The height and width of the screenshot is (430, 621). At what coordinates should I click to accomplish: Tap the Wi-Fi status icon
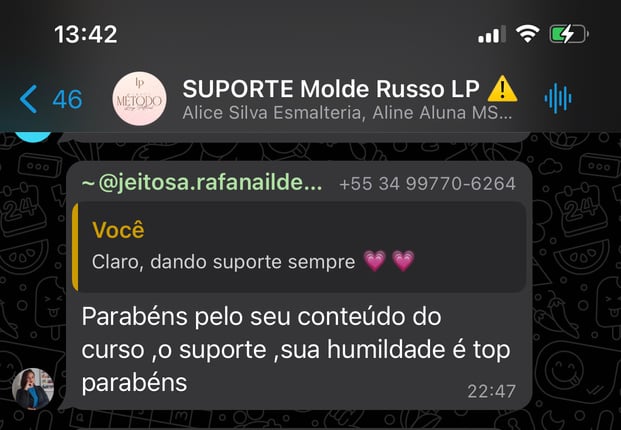[528, 34]
